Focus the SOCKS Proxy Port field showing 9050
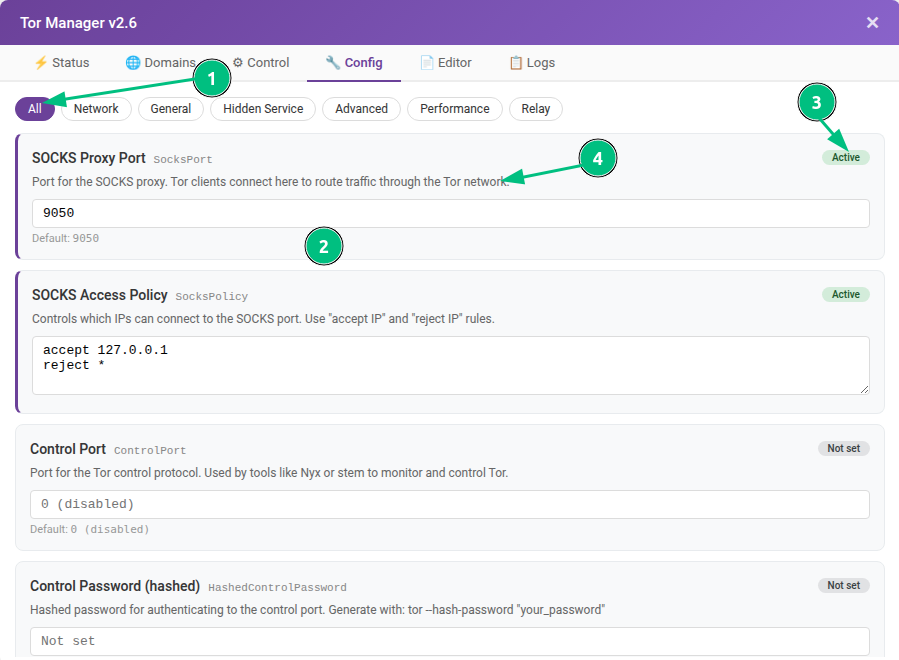This screenshot has height=660, width=899. (451, 213)
